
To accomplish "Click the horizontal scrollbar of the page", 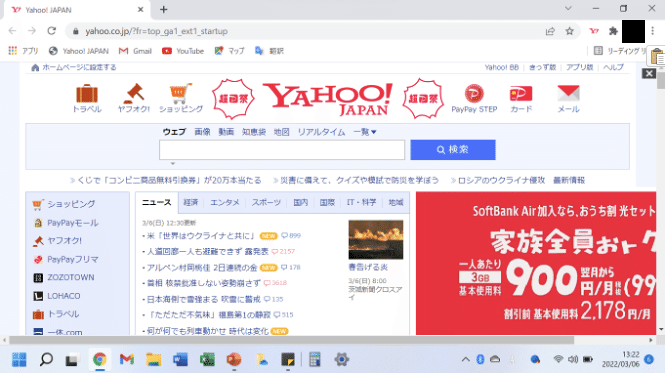I will [x=291, y=340].
